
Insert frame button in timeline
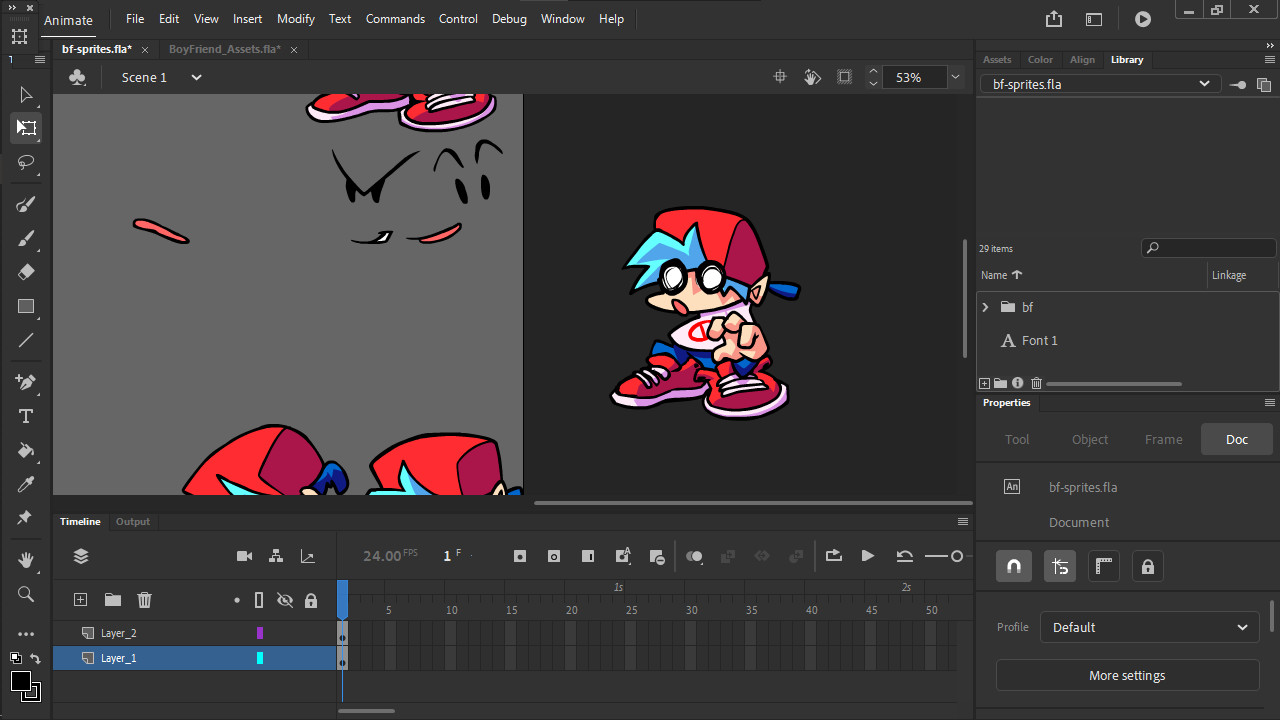point(588,556)
